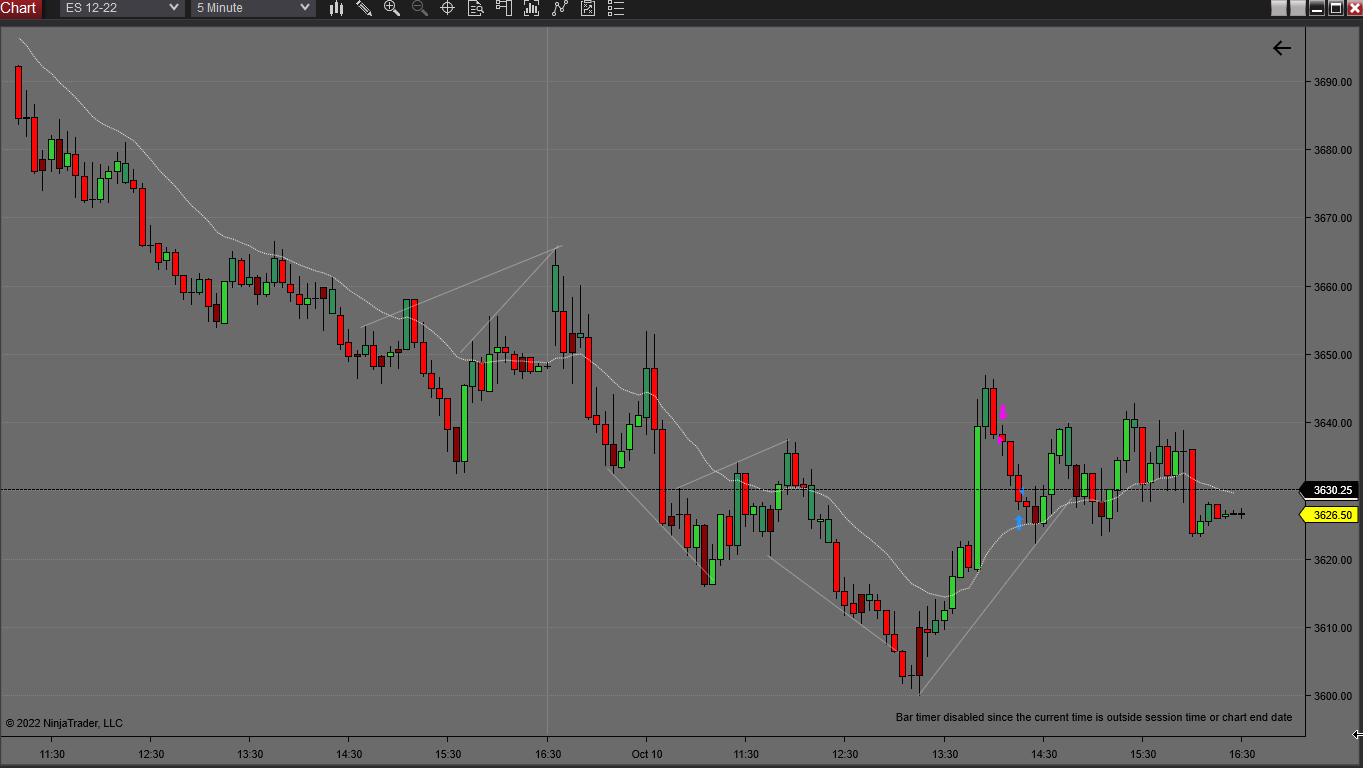
Task: Click the 3690.00 price axis label
Action: pyautogui.click(x=1333, y=82)
